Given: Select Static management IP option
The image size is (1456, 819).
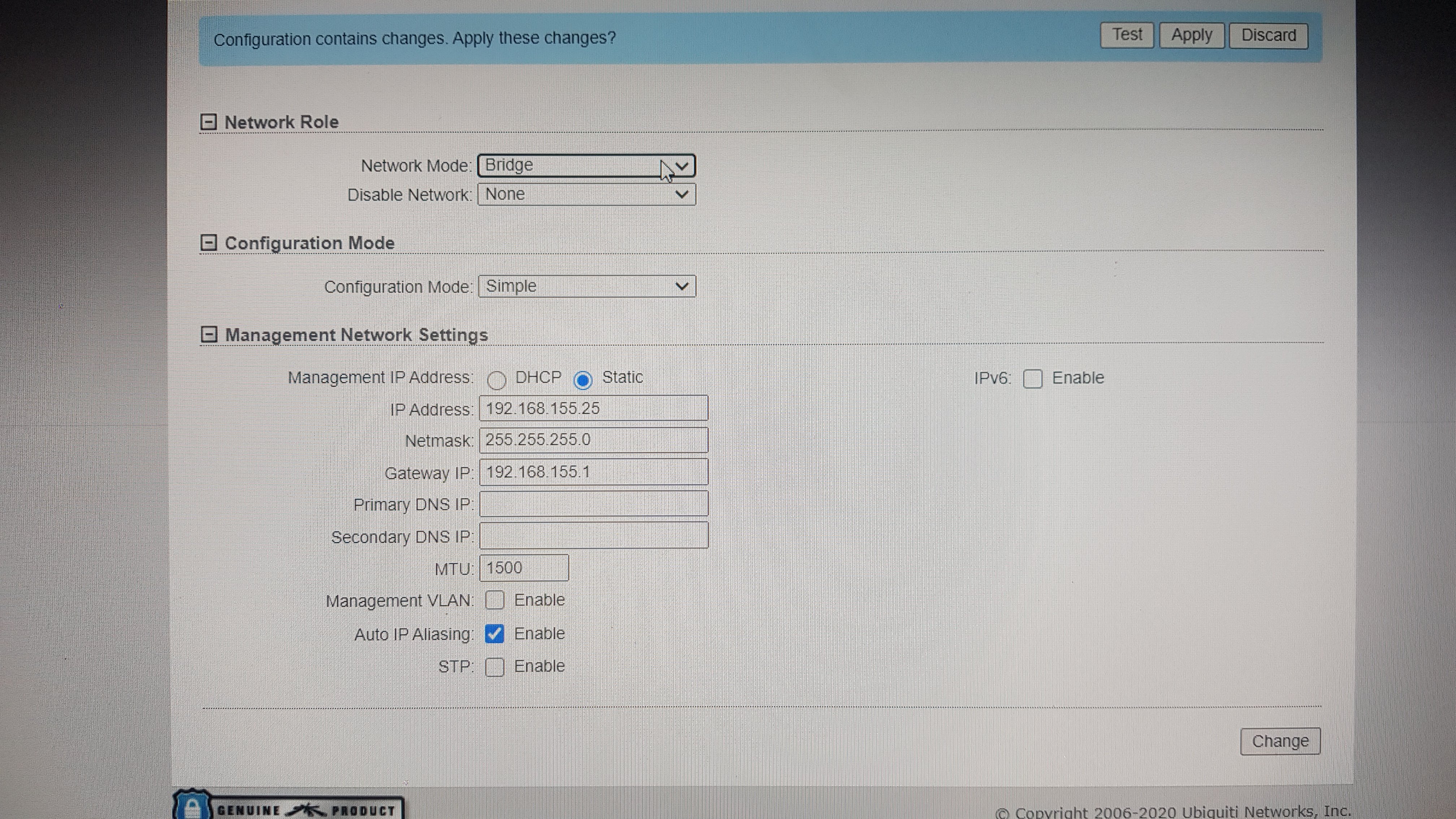Looking at the screenshot, I should click(x=583, y=380).
